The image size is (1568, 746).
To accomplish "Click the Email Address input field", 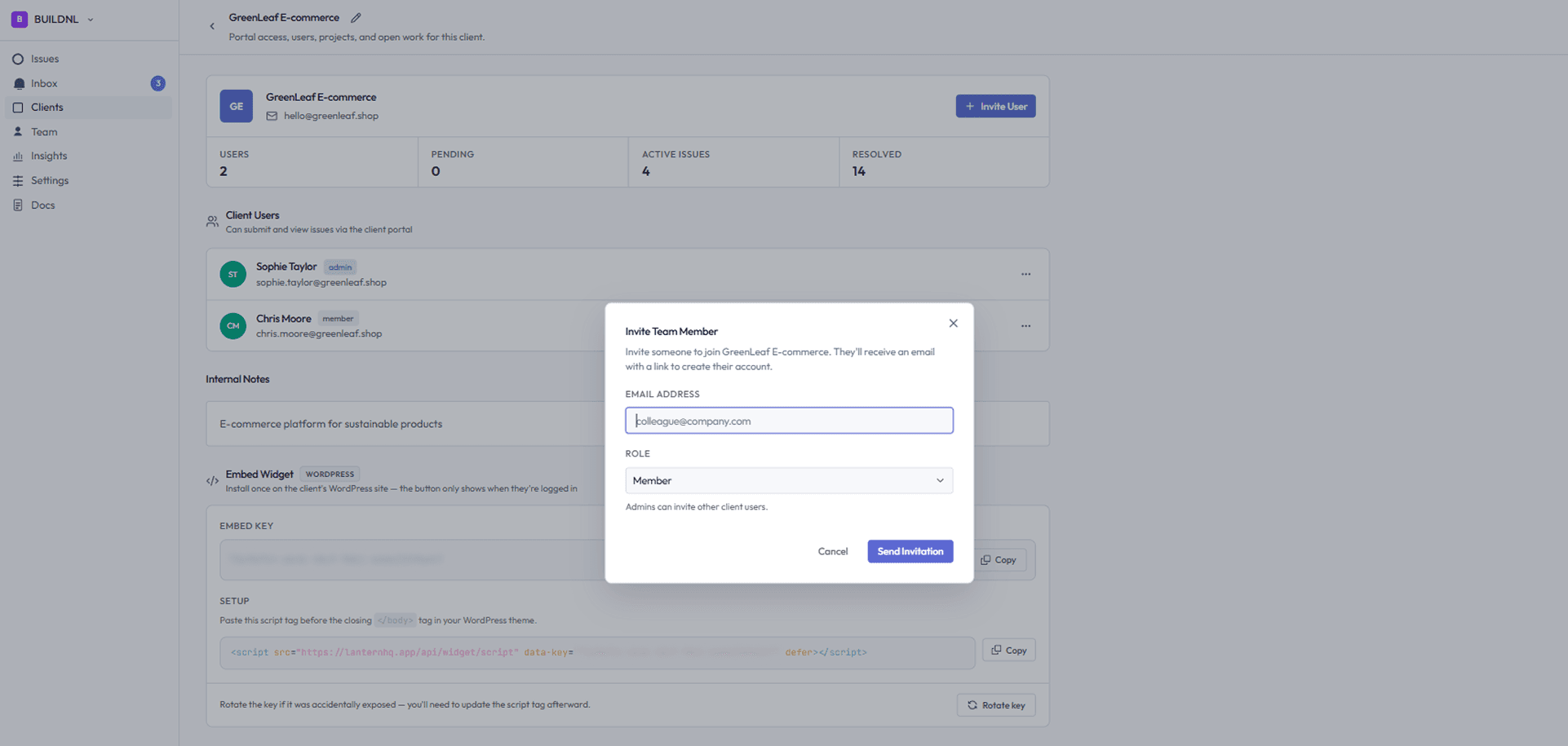I will pyautogui.click(x=789, y=421).
